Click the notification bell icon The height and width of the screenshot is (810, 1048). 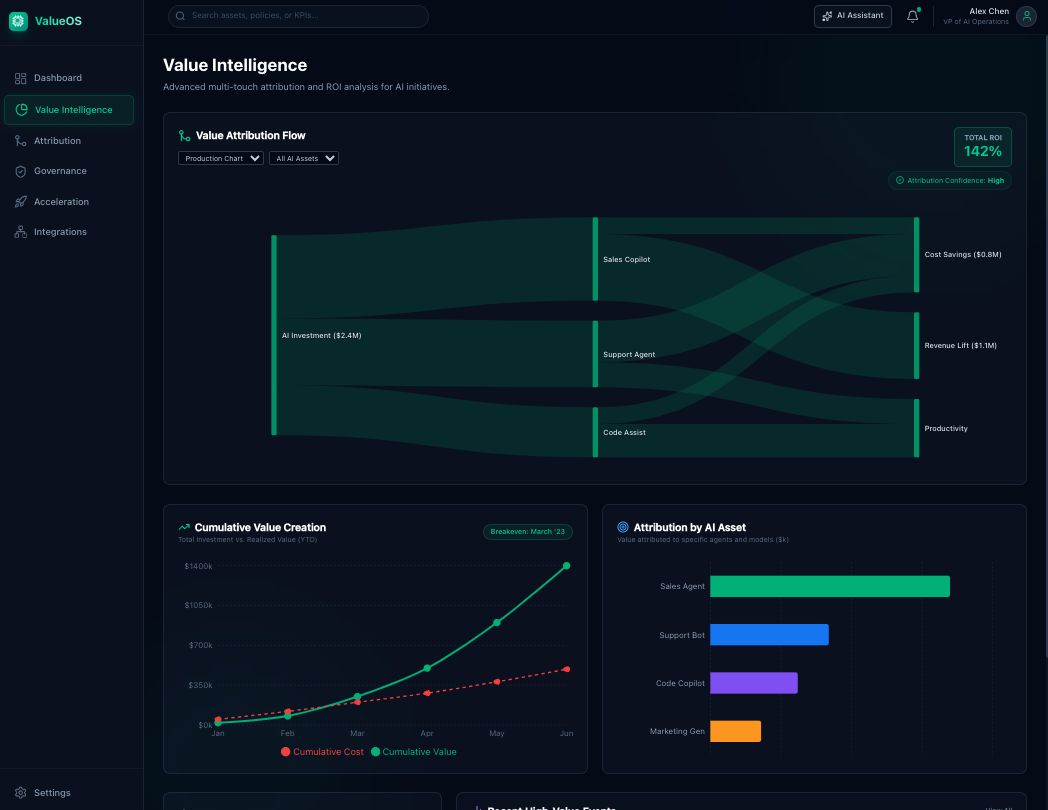[x=912, y=16]
